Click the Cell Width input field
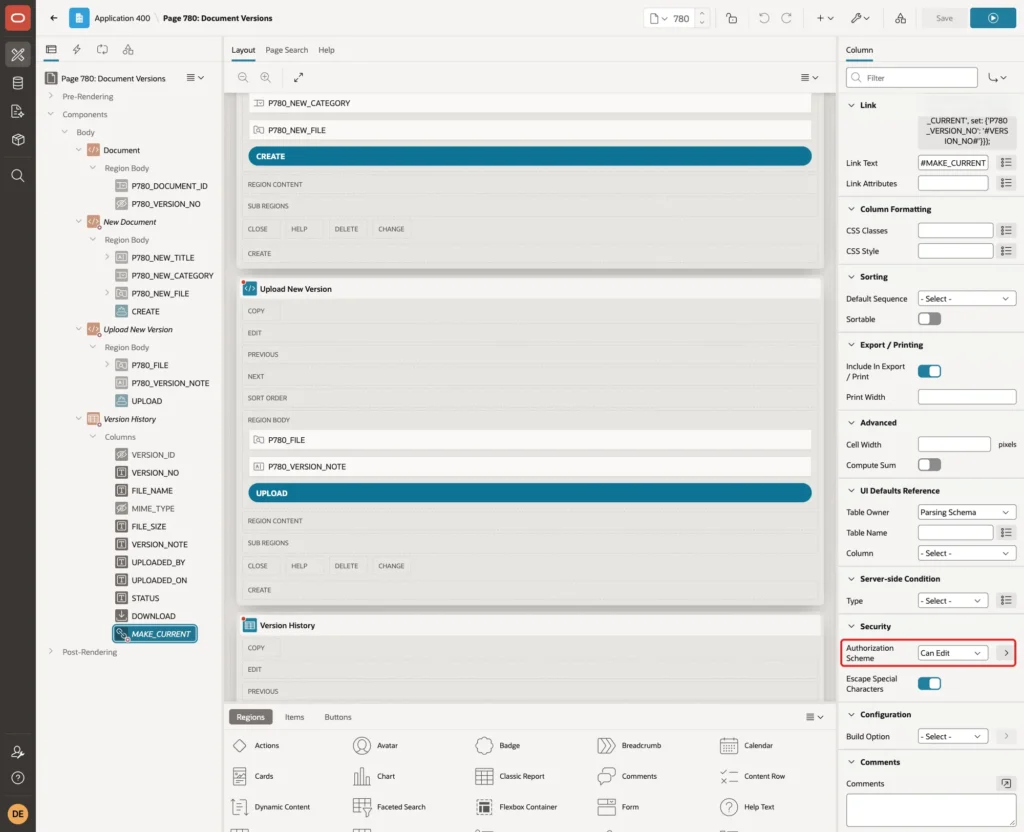Viewport: 1024px width, 832px height. point(953,444)
